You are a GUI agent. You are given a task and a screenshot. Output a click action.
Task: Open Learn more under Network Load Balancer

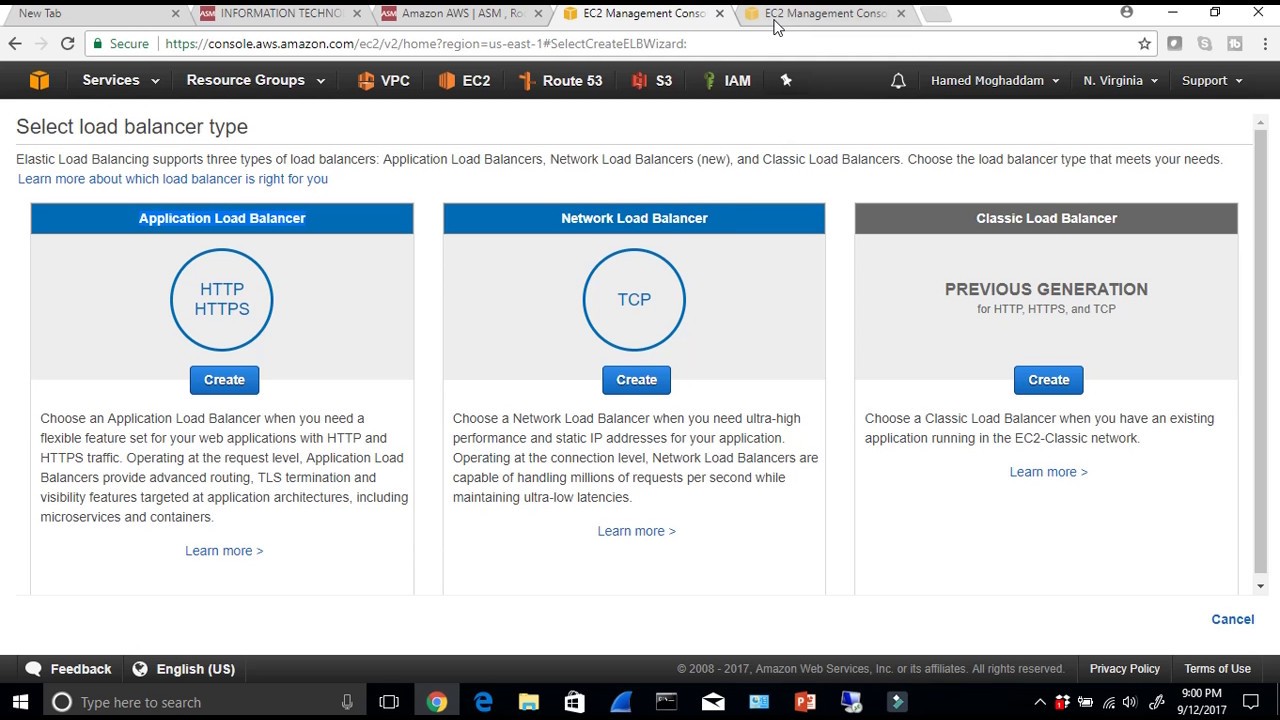(x=636, y=531)
